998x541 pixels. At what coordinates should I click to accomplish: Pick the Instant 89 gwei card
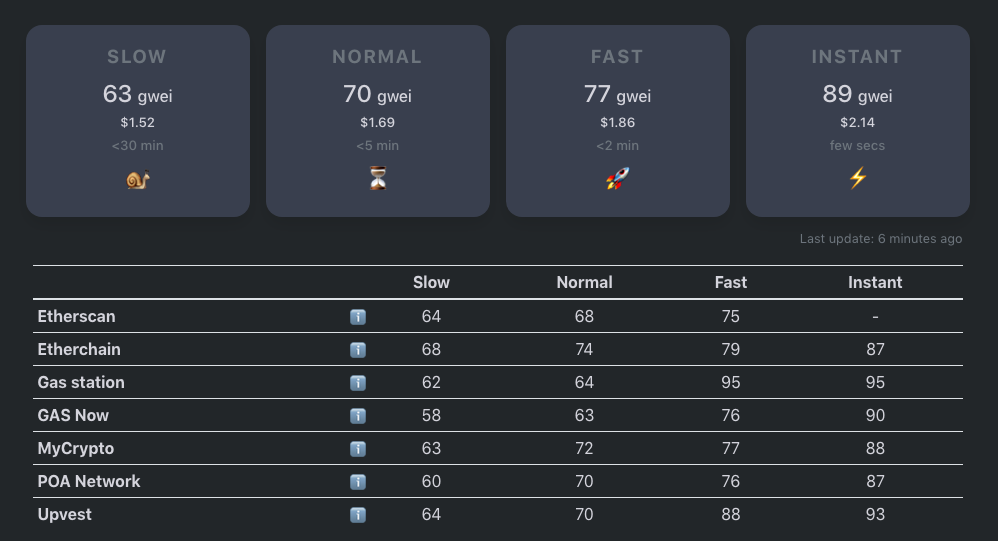pyautogui.click(x=858, y=121)
